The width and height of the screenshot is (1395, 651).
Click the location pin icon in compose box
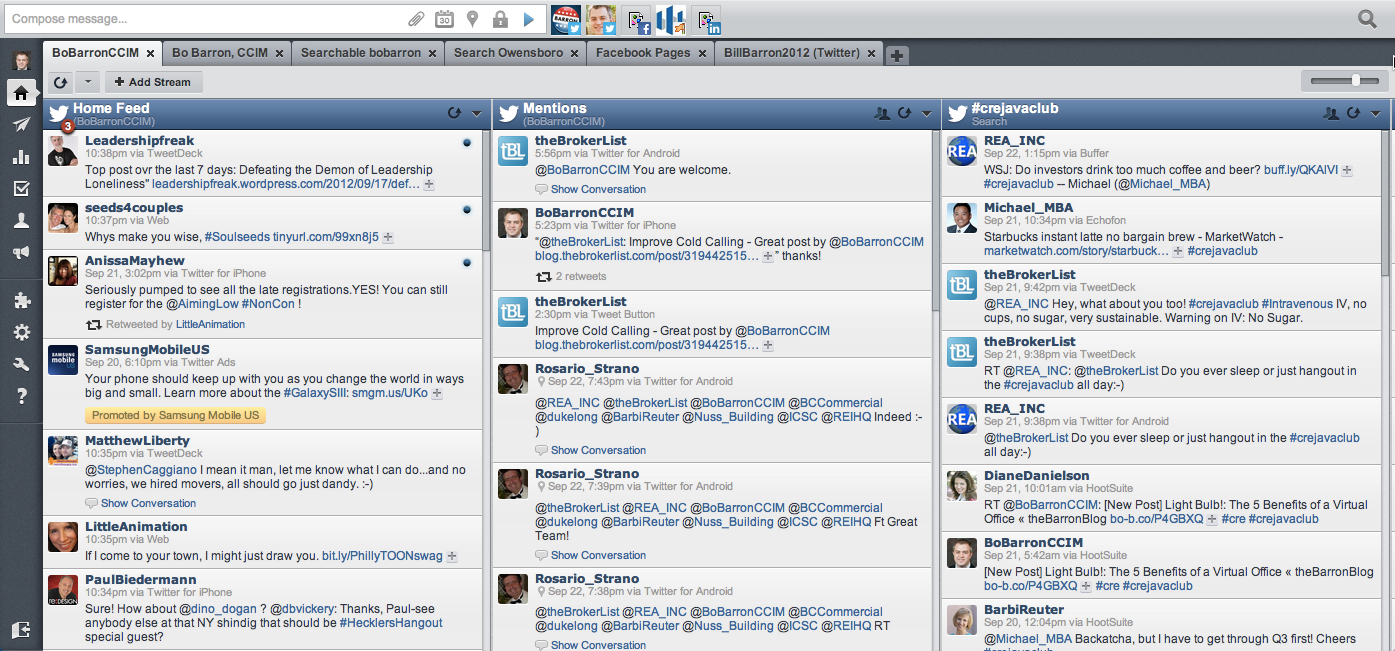[472, 19]
